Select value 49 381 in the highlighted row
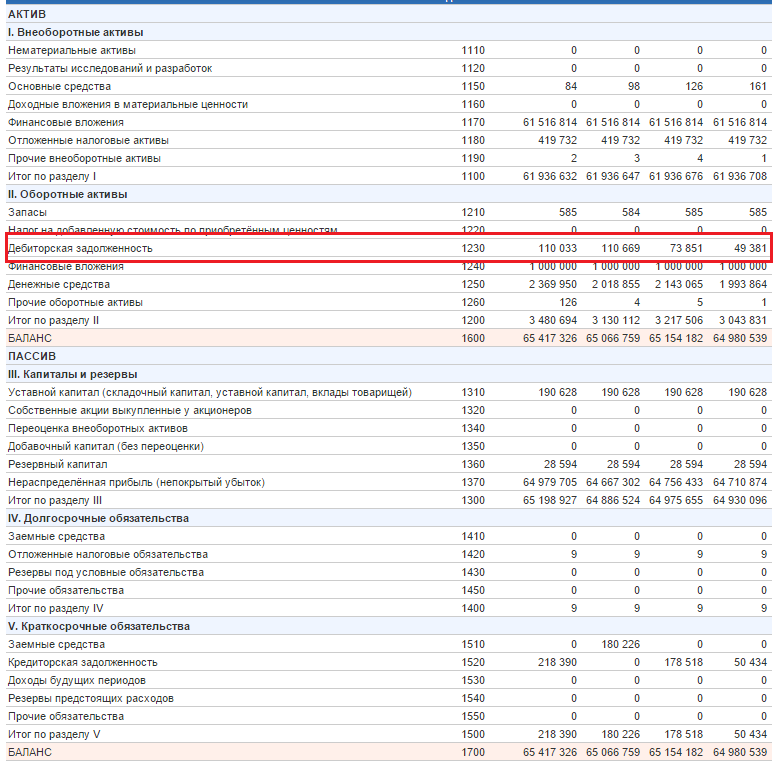The height and width of the screenshot is (763, 773). [x=748, y=248]
